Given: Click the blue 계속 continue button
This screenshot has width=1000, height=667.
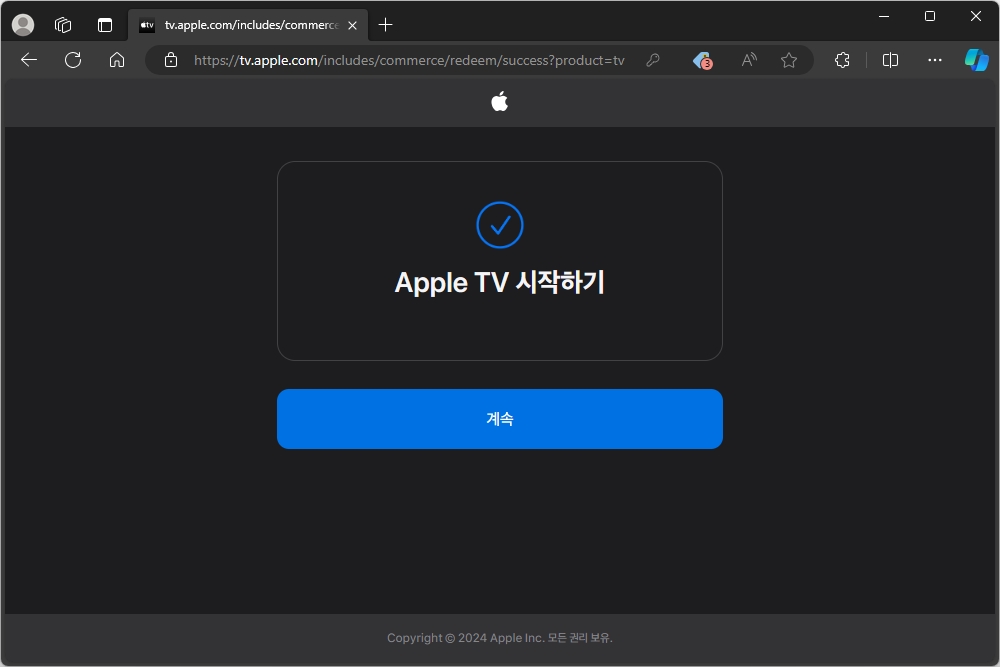Looking at the screenshot, I should click(x=499, y=419).
